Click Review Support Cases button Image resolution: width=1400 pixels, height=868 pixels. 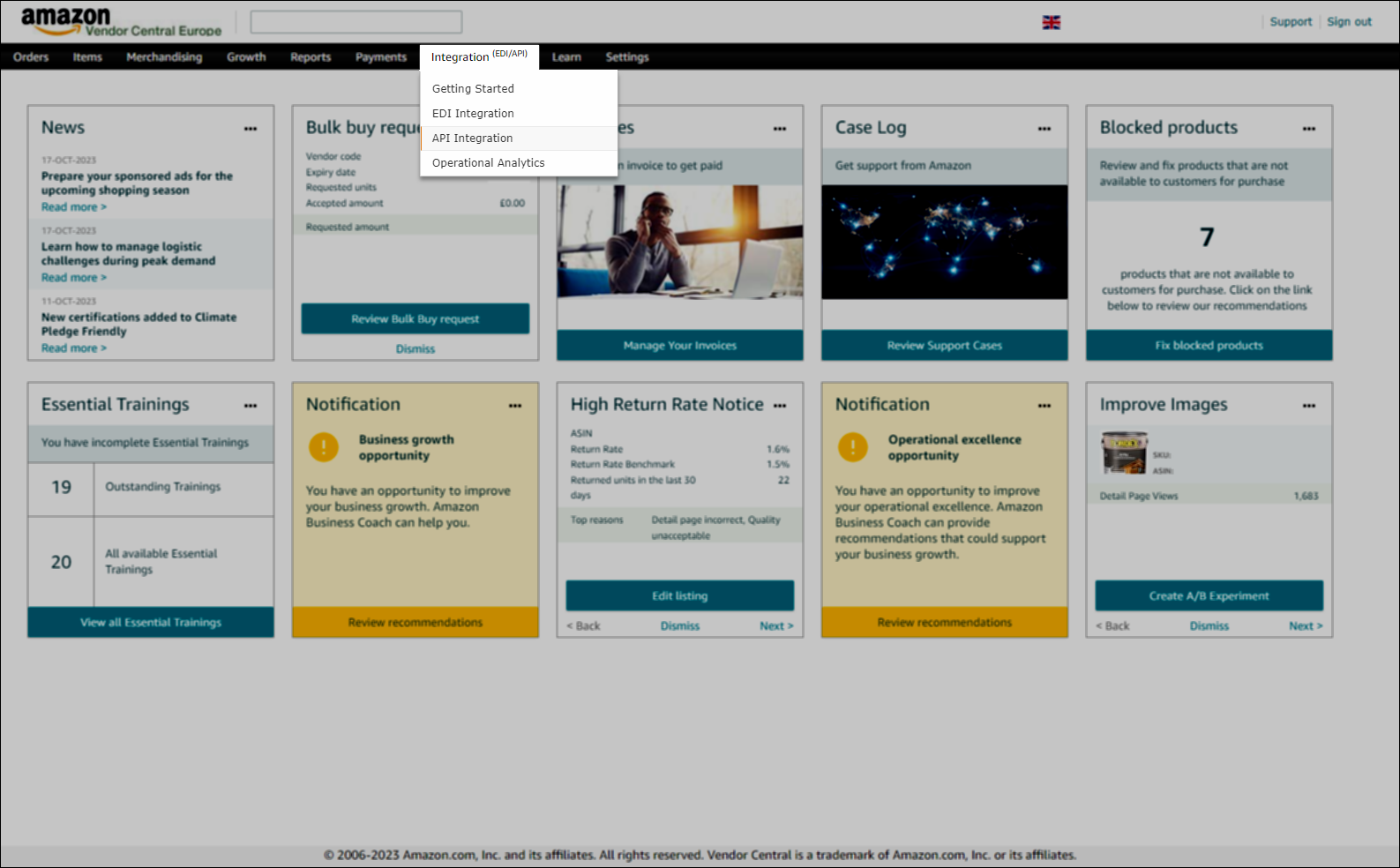pyautogui.click(x=945, y=346)
